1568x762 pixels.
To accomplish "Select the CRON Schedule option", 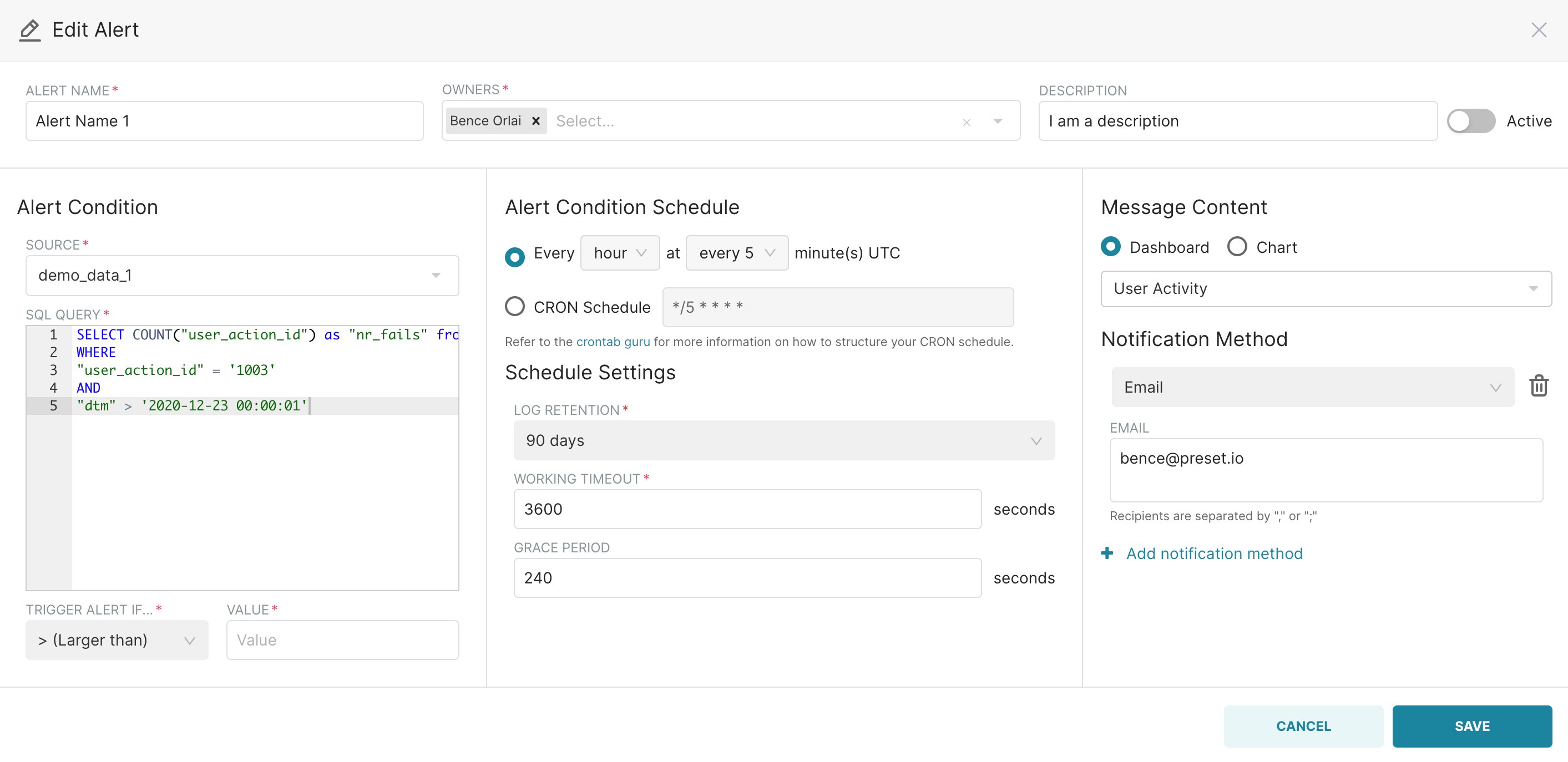I will 514,307.
